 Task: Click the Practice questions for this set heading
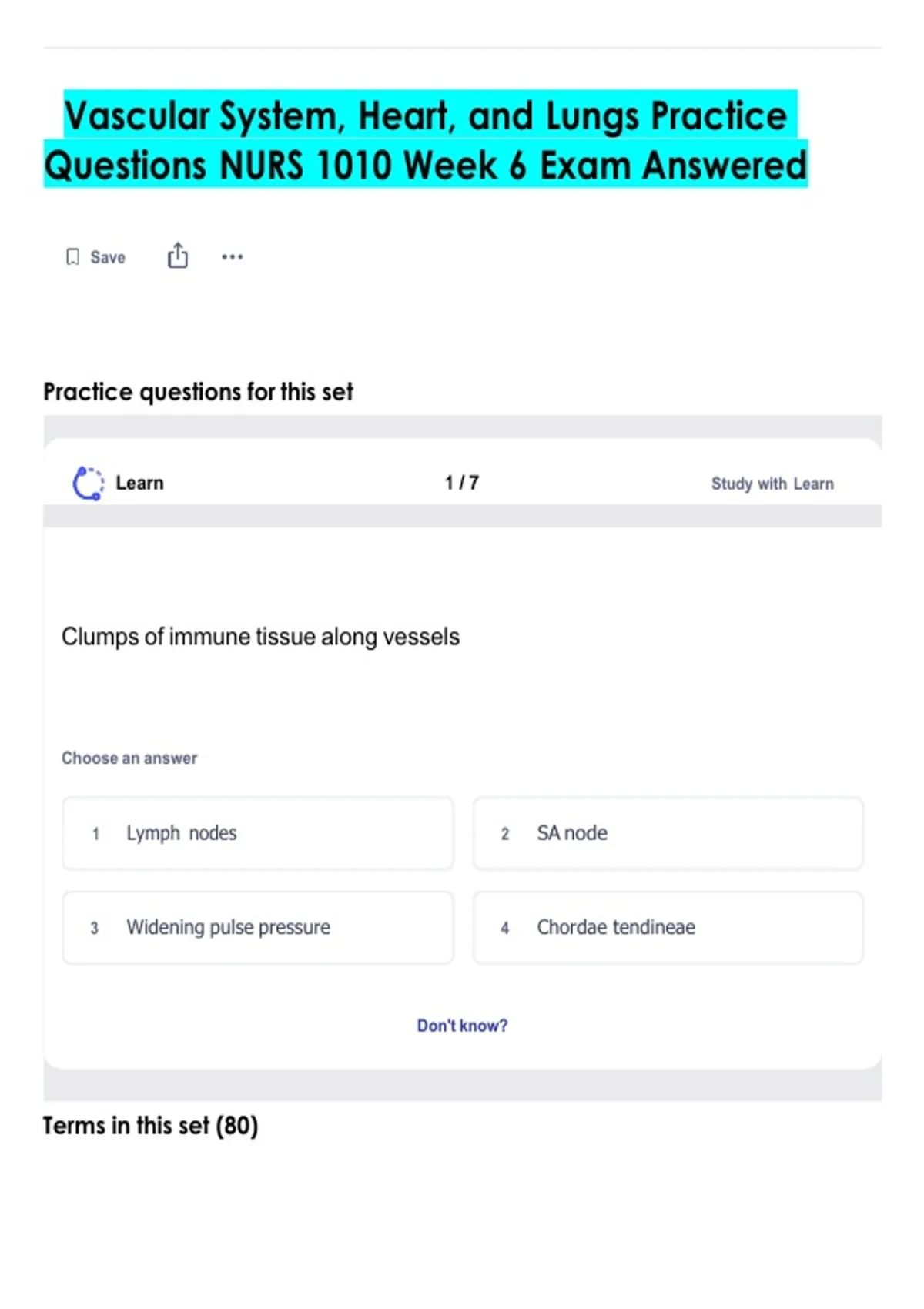[x=198, y=392]
